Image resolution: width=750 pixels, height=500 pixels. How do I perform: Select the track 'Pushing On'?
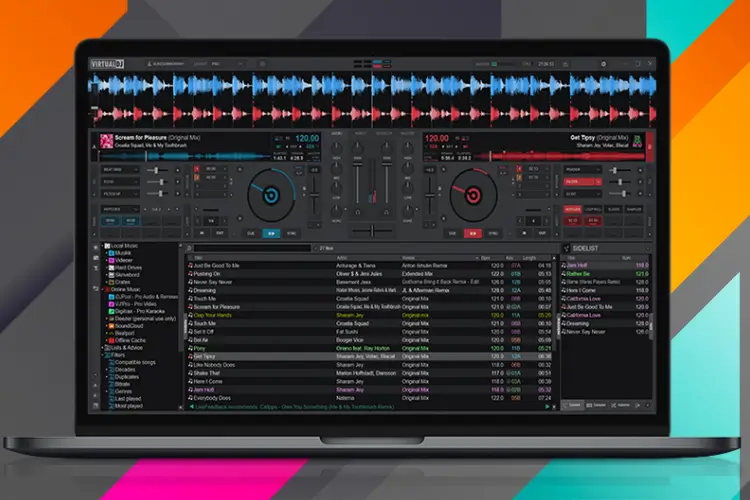[369, 274]
